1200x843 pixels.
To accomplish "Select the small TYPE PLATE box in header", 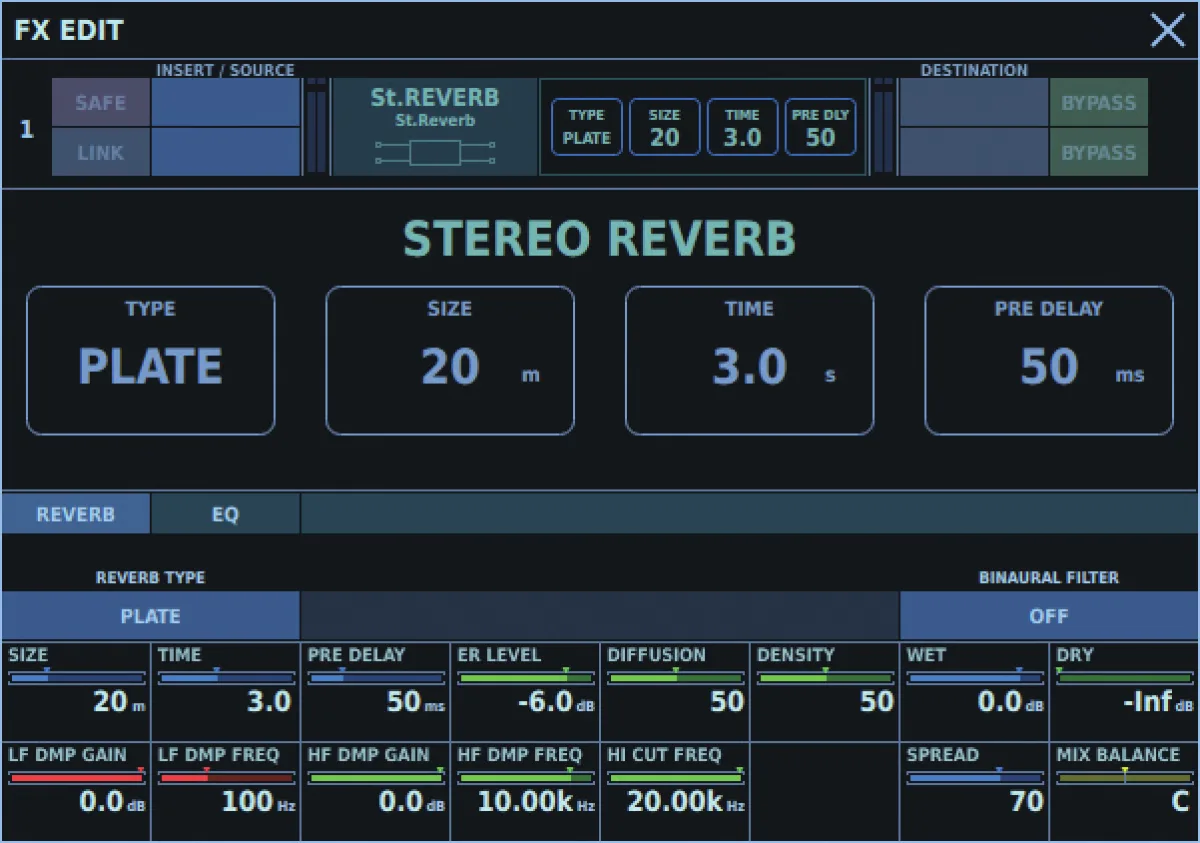I will coord(586,127).
